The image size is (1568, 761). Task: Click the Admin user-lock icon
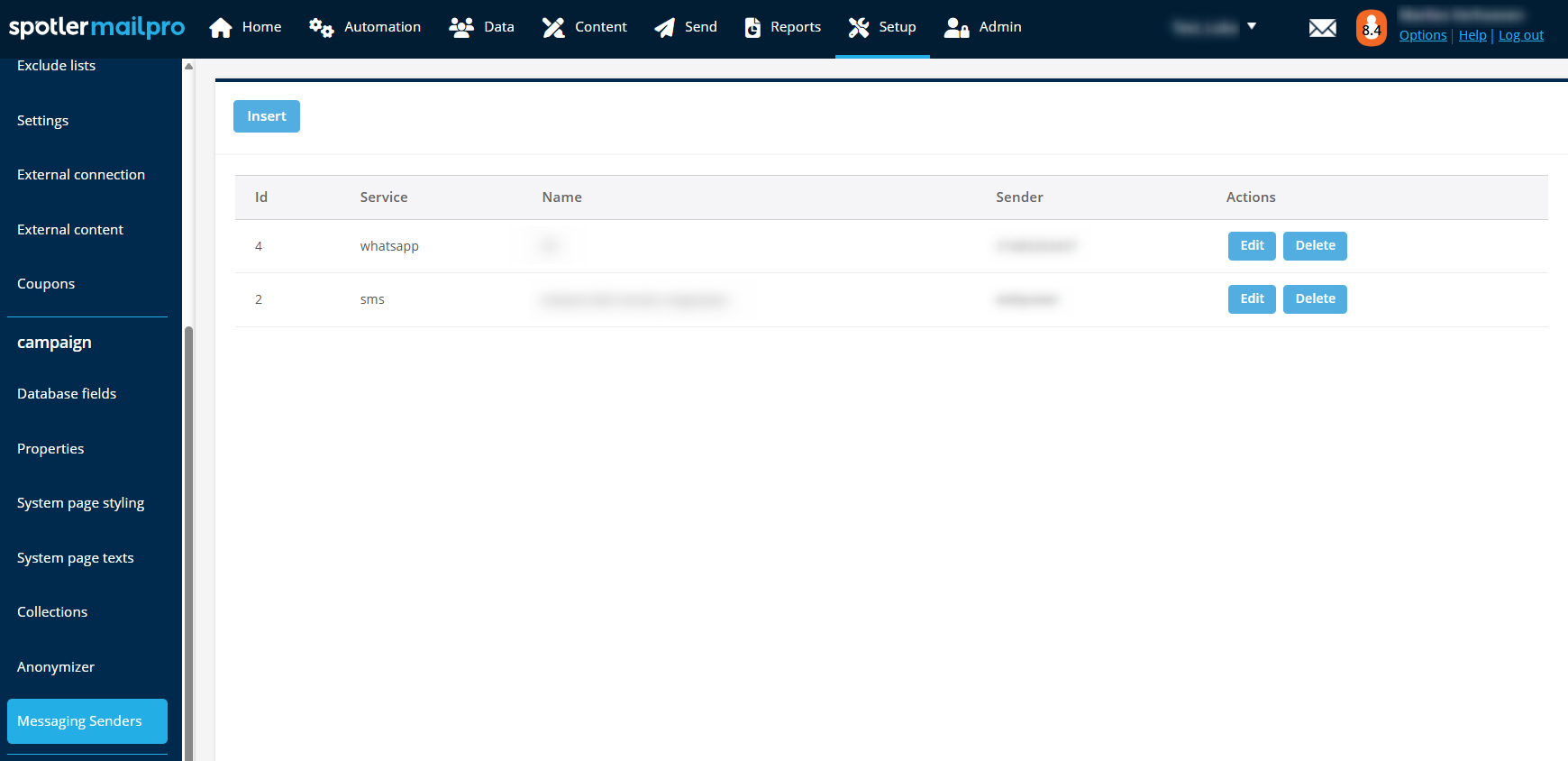956,28
